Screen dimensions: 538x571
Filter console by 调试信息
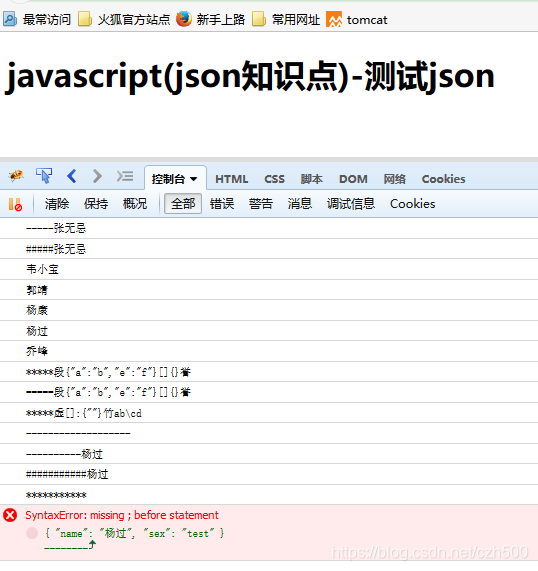click(x=350, y=204)
